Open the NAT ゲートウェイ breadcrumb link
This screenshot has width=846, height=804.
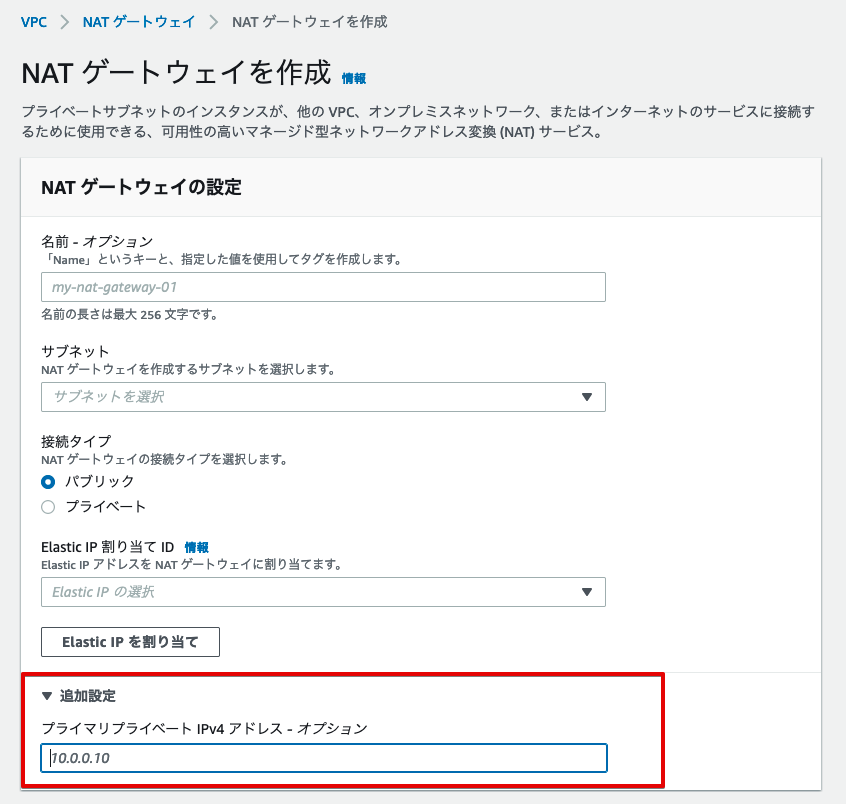tap(139, 22)
